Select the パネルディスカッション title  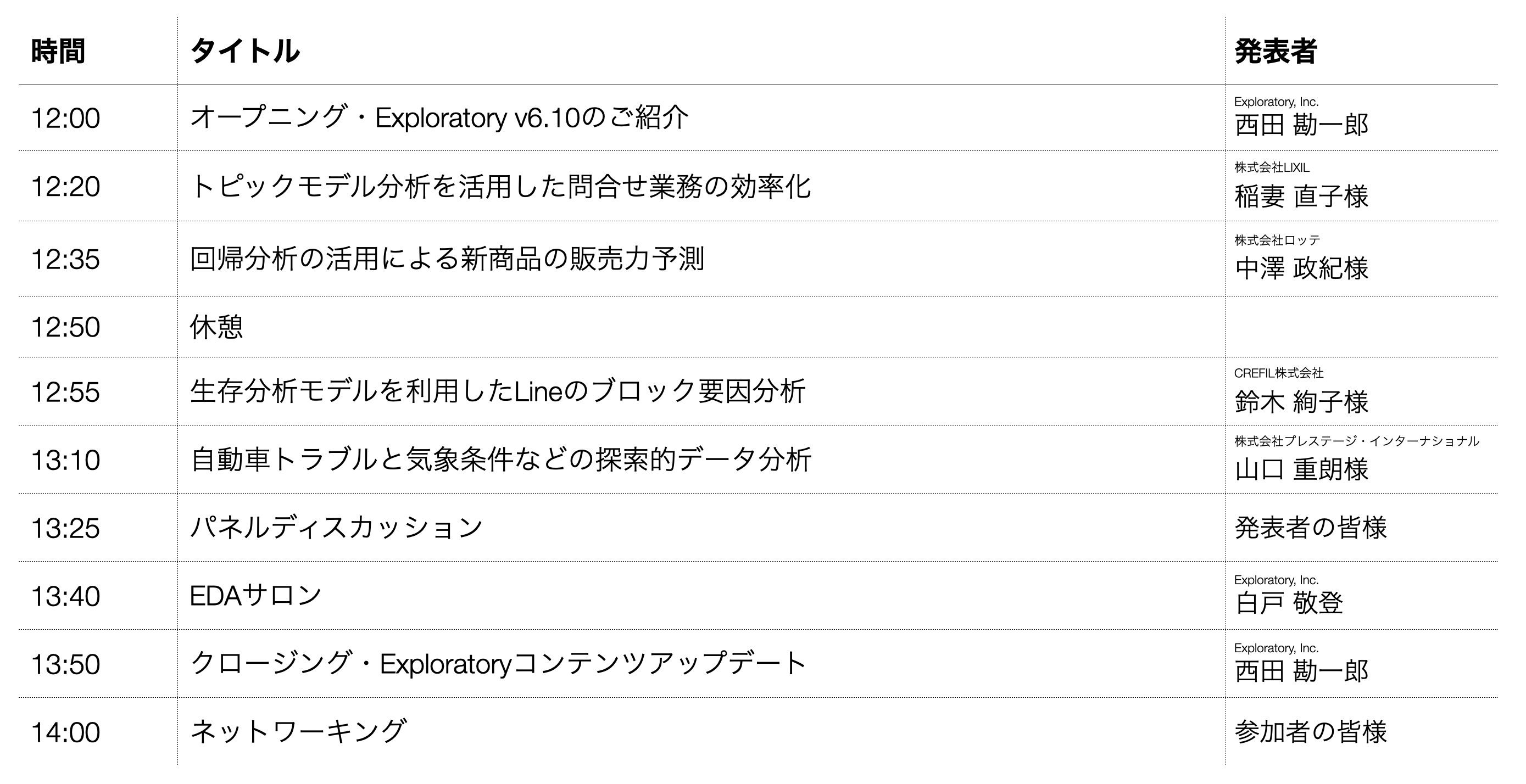337,528
